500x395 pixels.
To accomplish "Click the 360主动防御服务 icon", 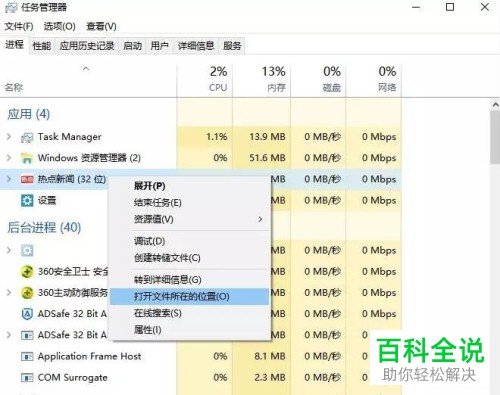I will (27, 293).
